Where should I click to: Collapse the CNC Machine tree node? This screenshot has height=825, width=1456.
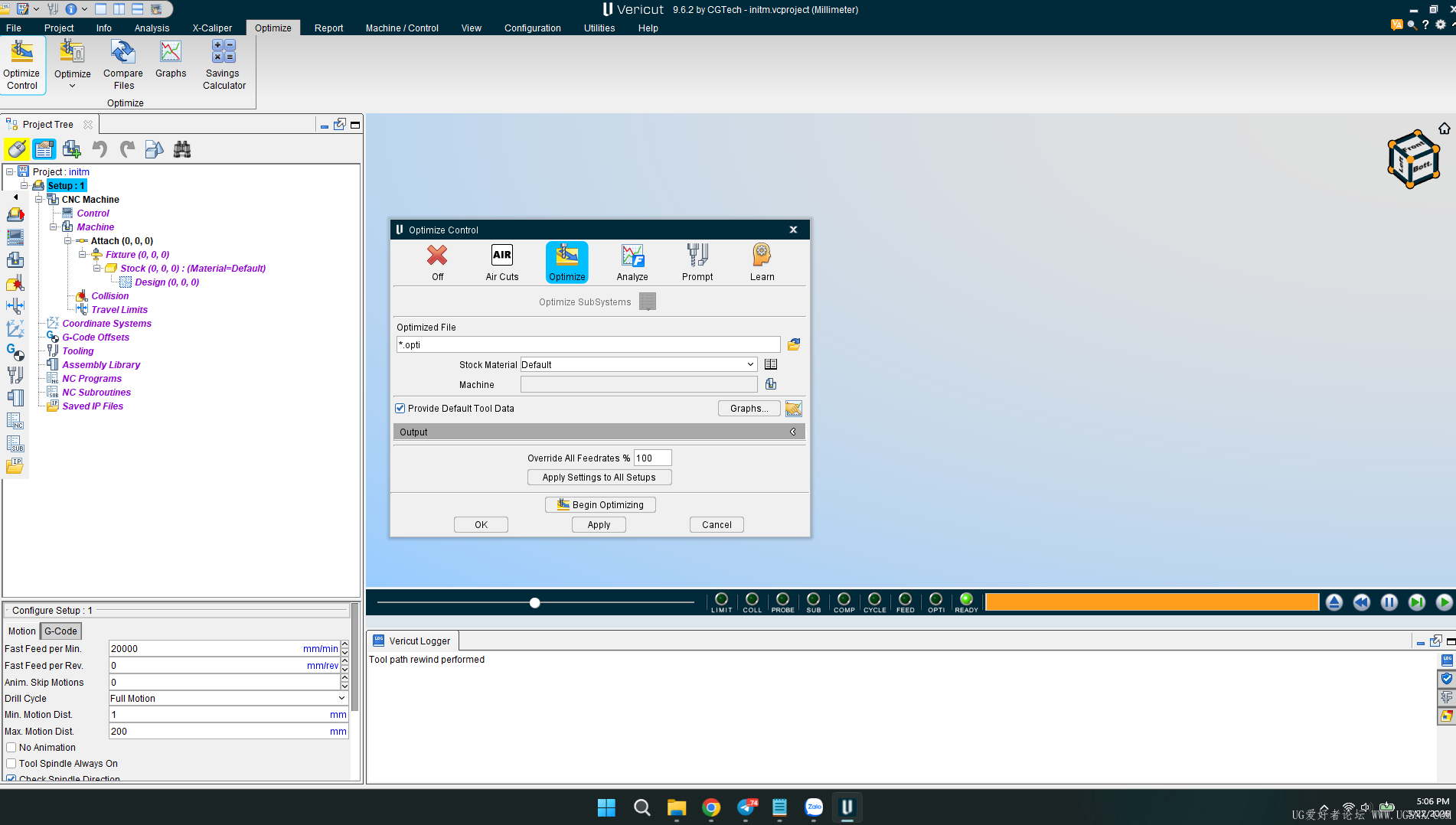pos(39,199)
